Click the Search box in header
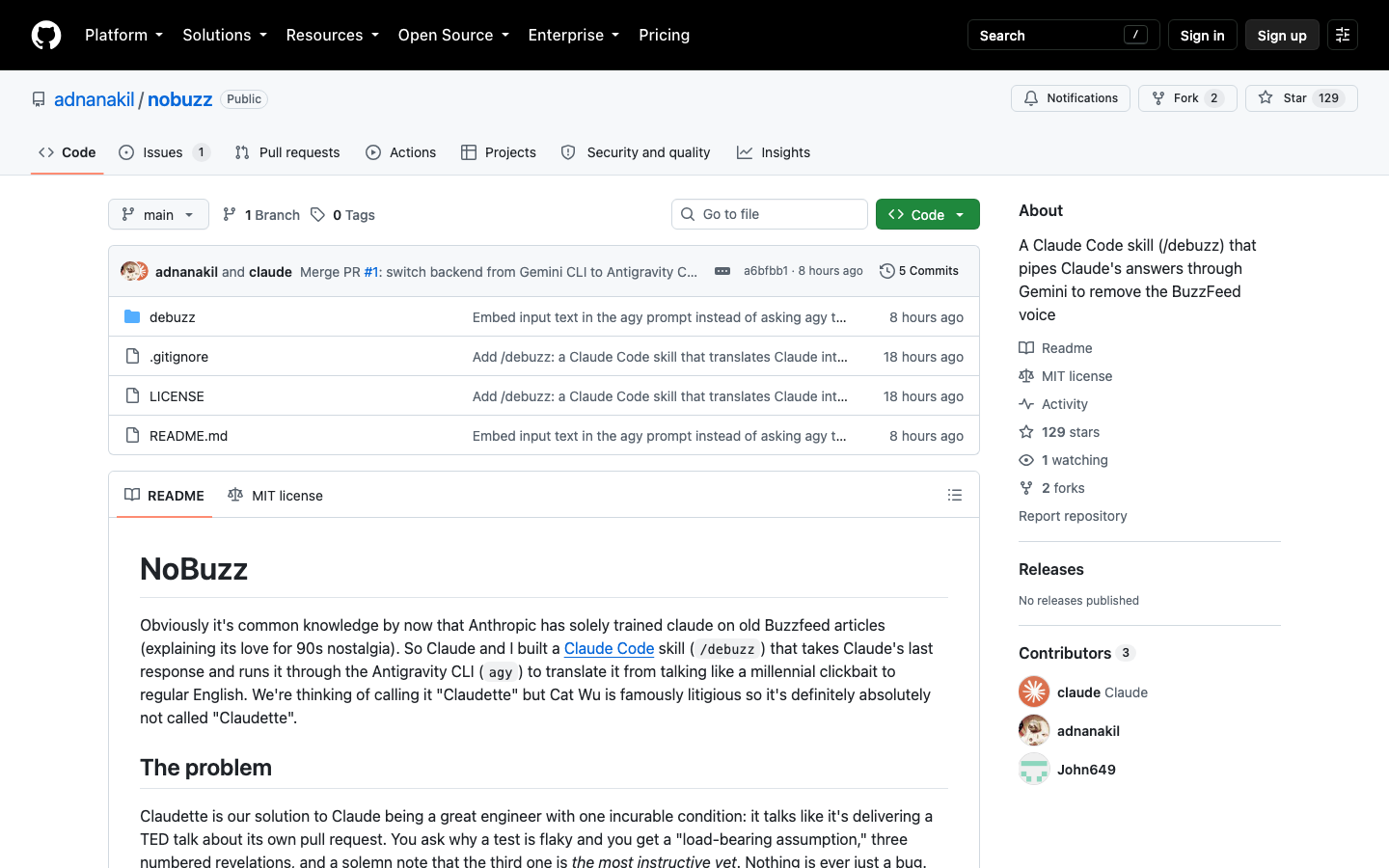 [x=1064, y=35]
